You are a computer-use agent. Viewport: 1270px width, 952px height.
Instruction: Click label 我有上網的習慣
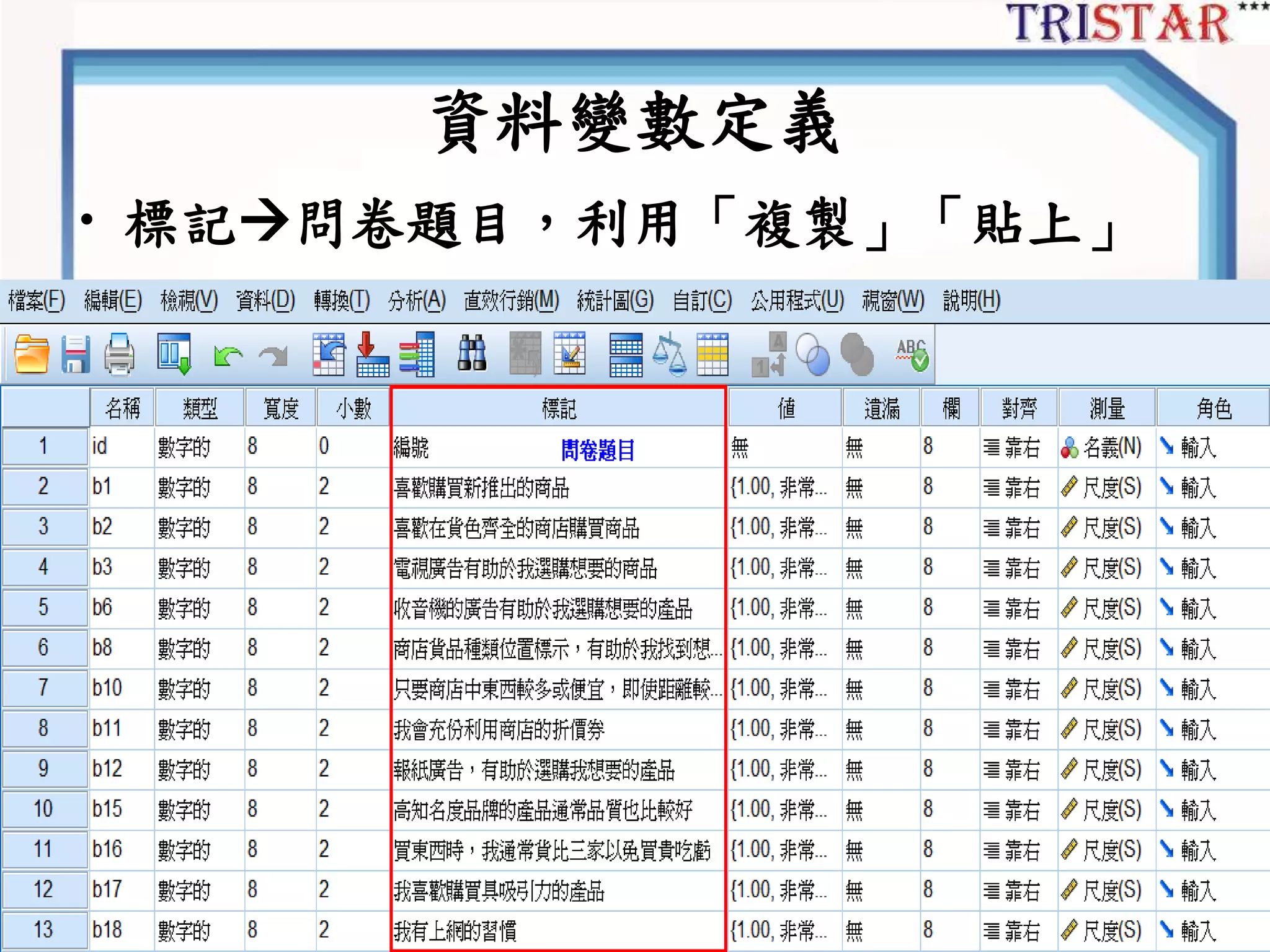pos(455,931)
